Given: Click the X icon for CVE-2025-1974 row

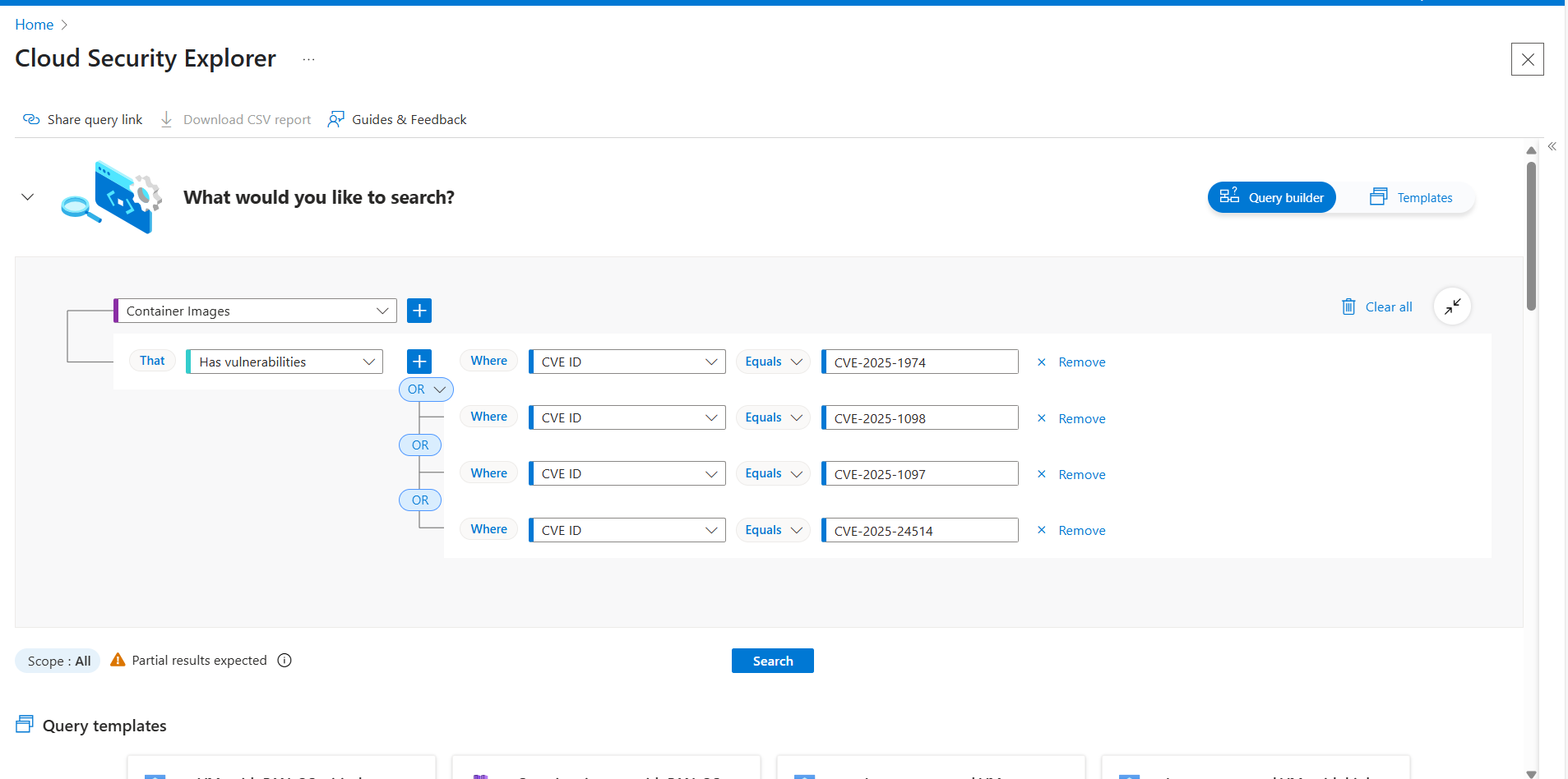Looking at the screenshot, I should click(1042, 362).
